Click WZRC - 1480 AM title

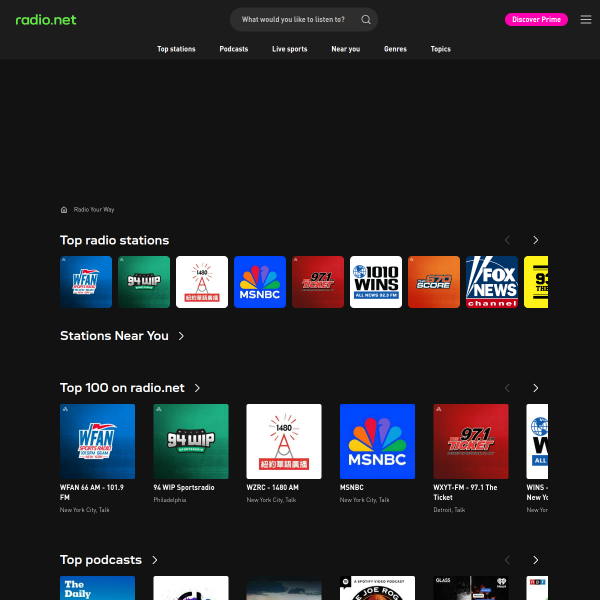click(x=272, y=488)
